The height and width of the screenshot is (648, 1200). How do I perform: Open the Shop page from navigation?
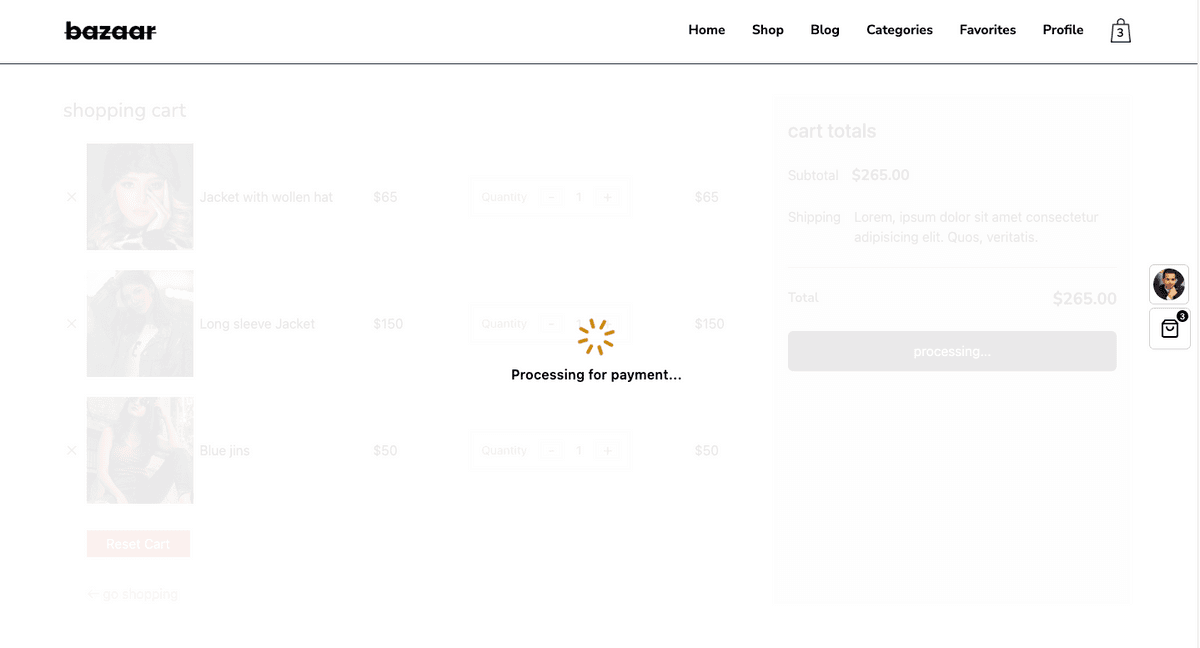[767, 30]
